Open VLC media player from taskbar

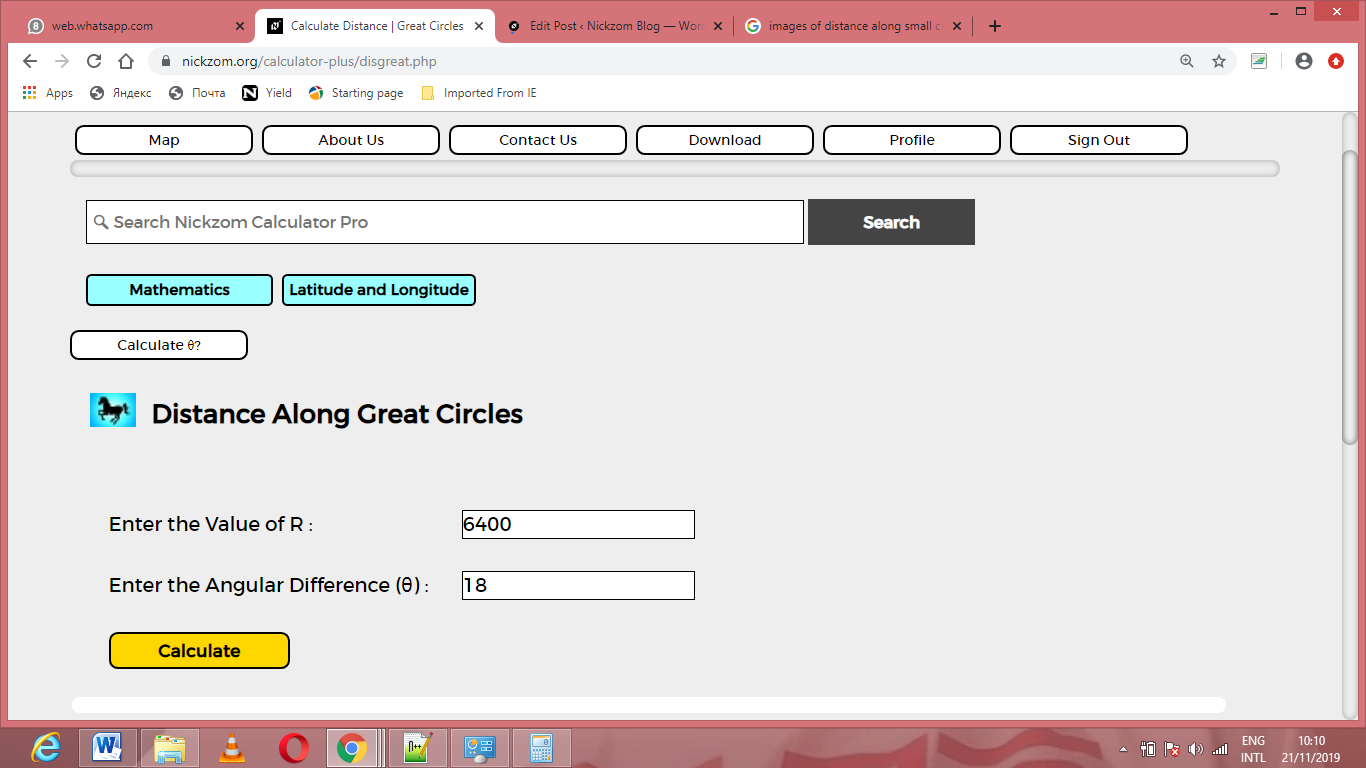point(231,748)
